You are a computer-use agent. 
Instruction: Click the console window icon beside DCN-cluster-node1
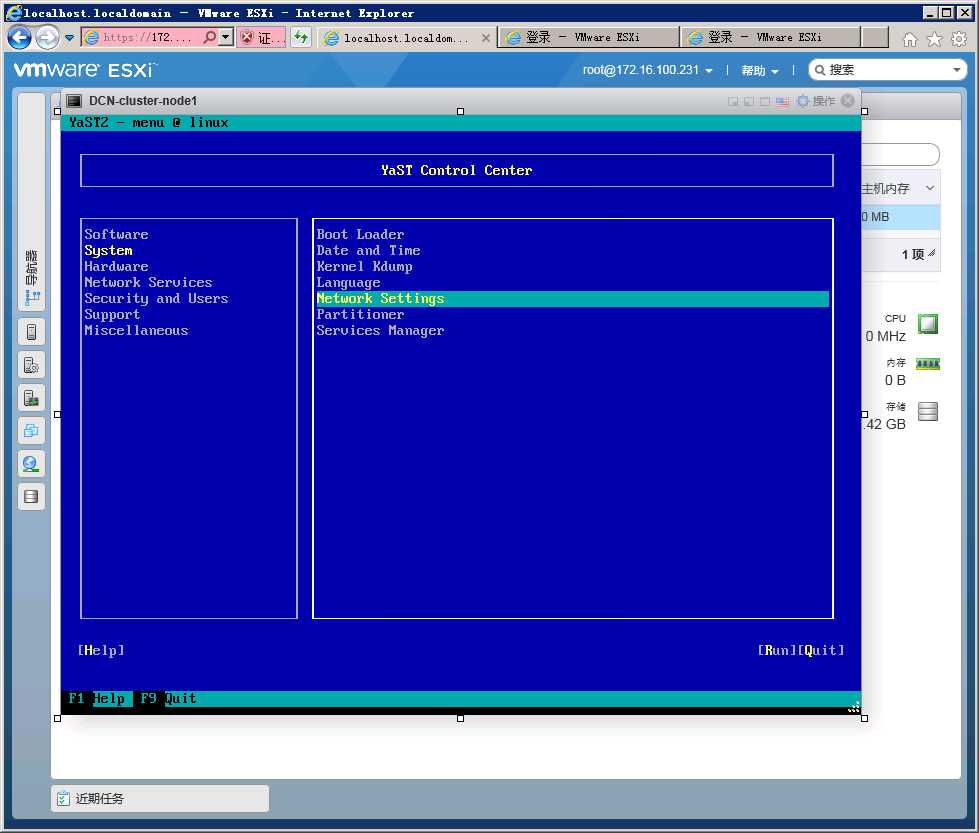pyautogui.click(x=74, y=101)
